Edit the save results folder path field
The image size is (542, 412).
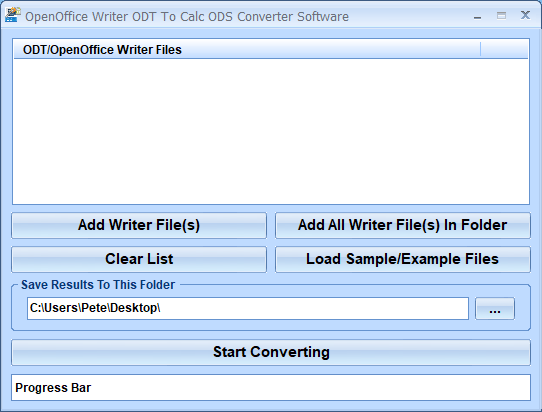[248, 308]
